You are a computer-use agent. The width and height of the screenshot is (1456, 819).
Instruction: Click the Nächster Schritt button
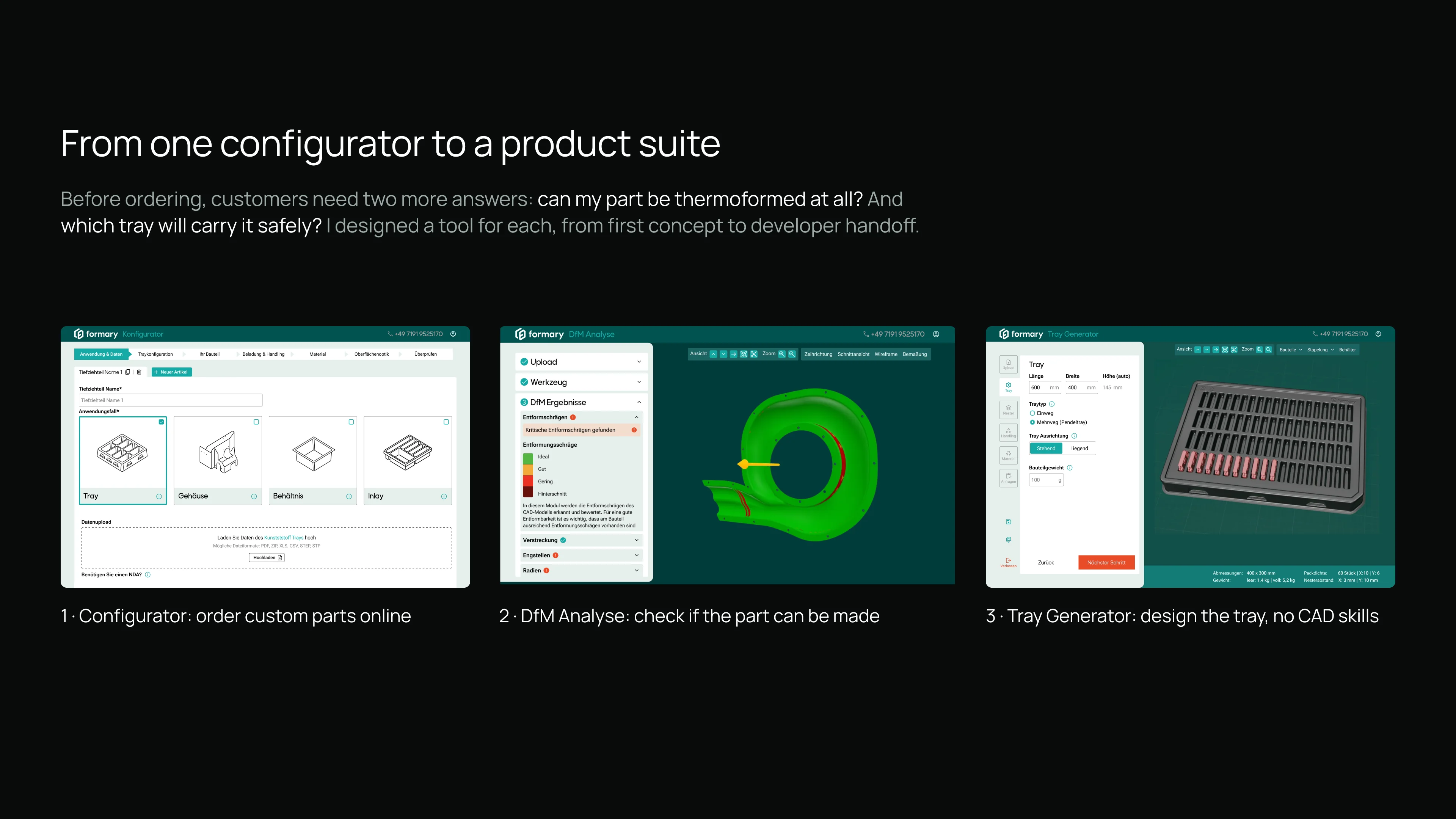(1106, 562)
